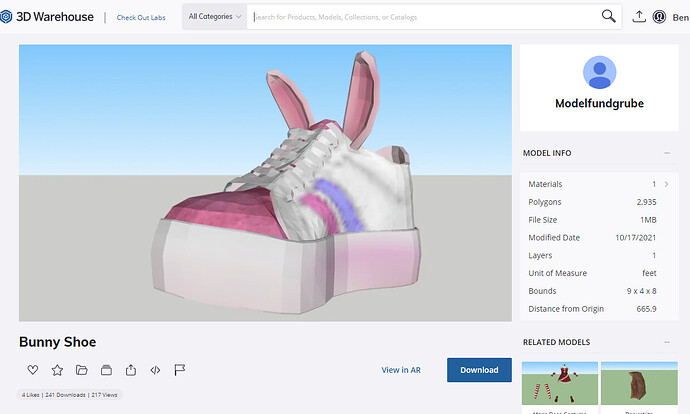Image resolution: width=690 pixels, height=414 pixels.
Task: Flag the model with report icon
Action: [x=180, y=370]
